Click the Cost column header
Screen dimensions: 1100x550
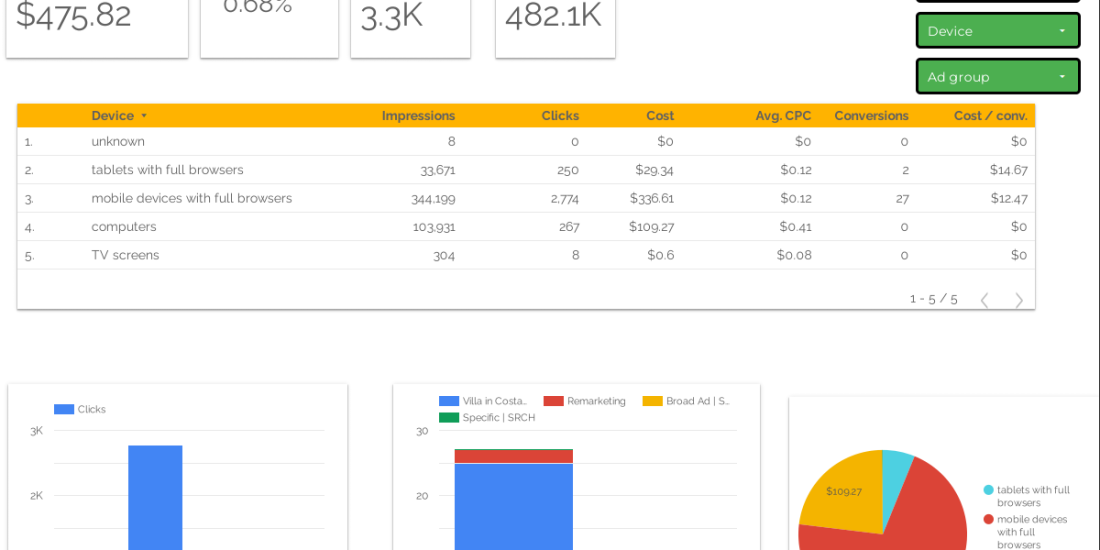click(x=660, y=116)
